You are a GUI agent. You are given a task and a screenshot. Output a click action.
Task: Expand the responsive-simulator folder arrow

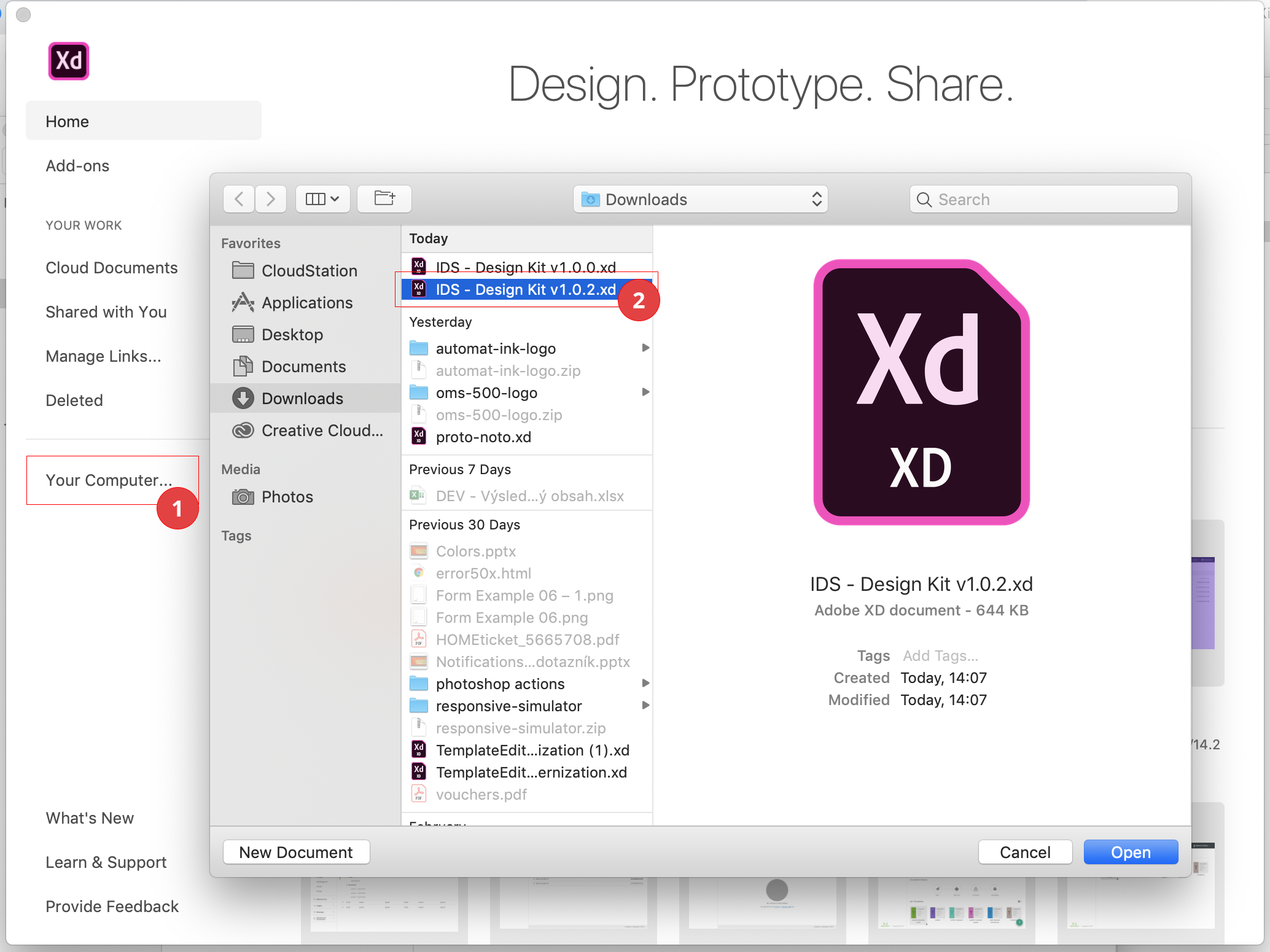click(x=645, y=706)
